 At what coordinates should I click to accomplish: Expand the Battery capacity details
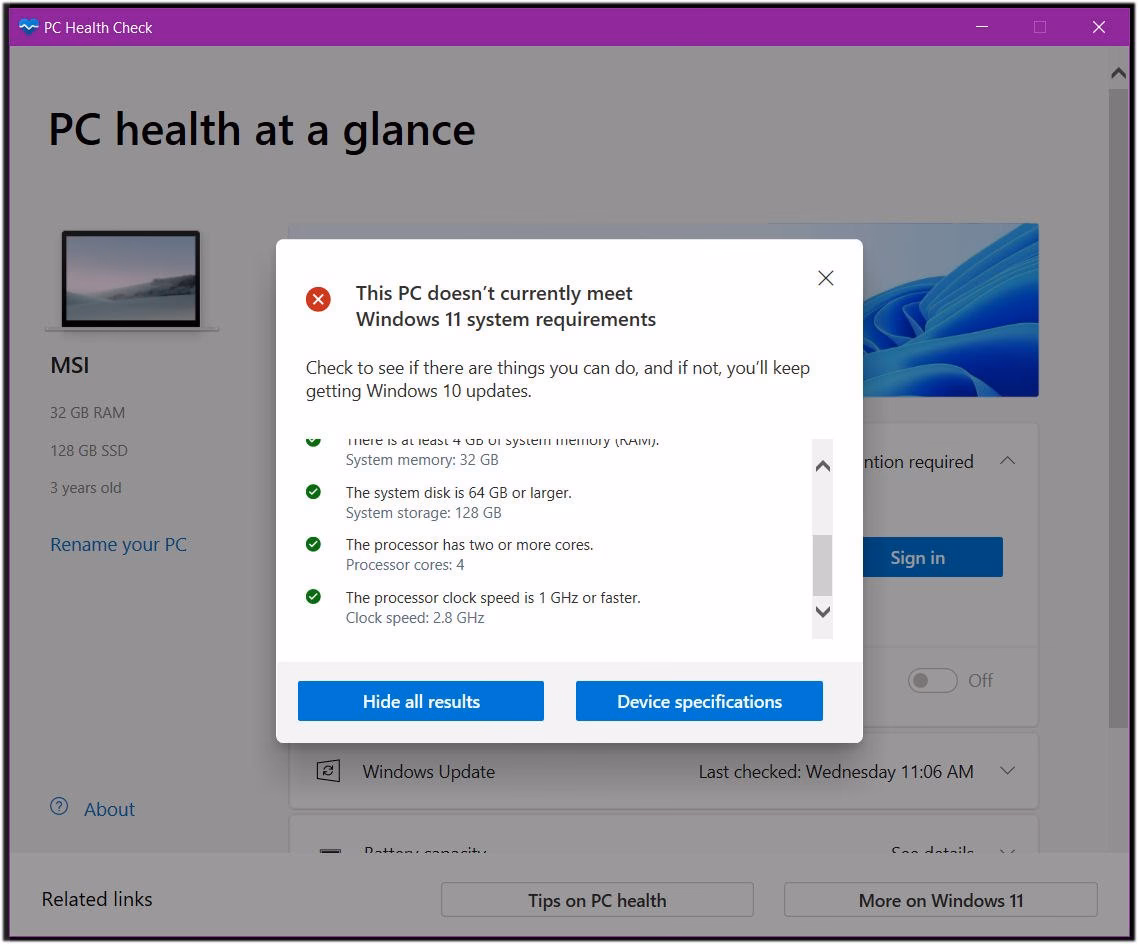(x=1008, y=852)
